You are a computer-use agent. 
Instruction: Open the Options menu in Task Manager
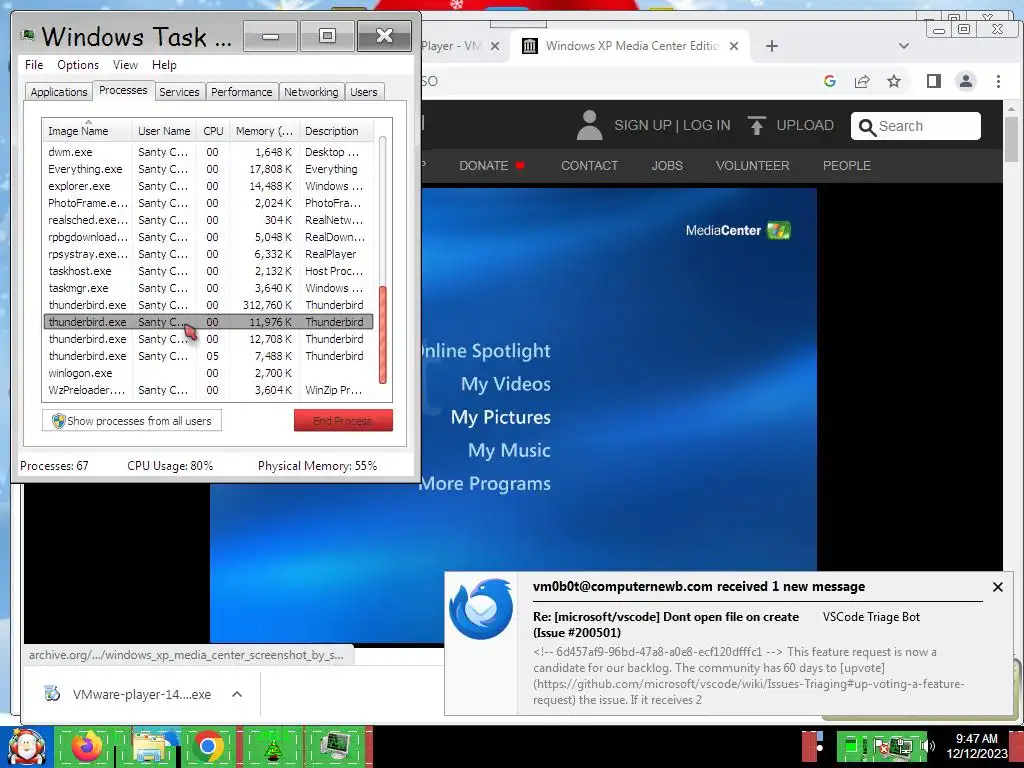point(78,65)
